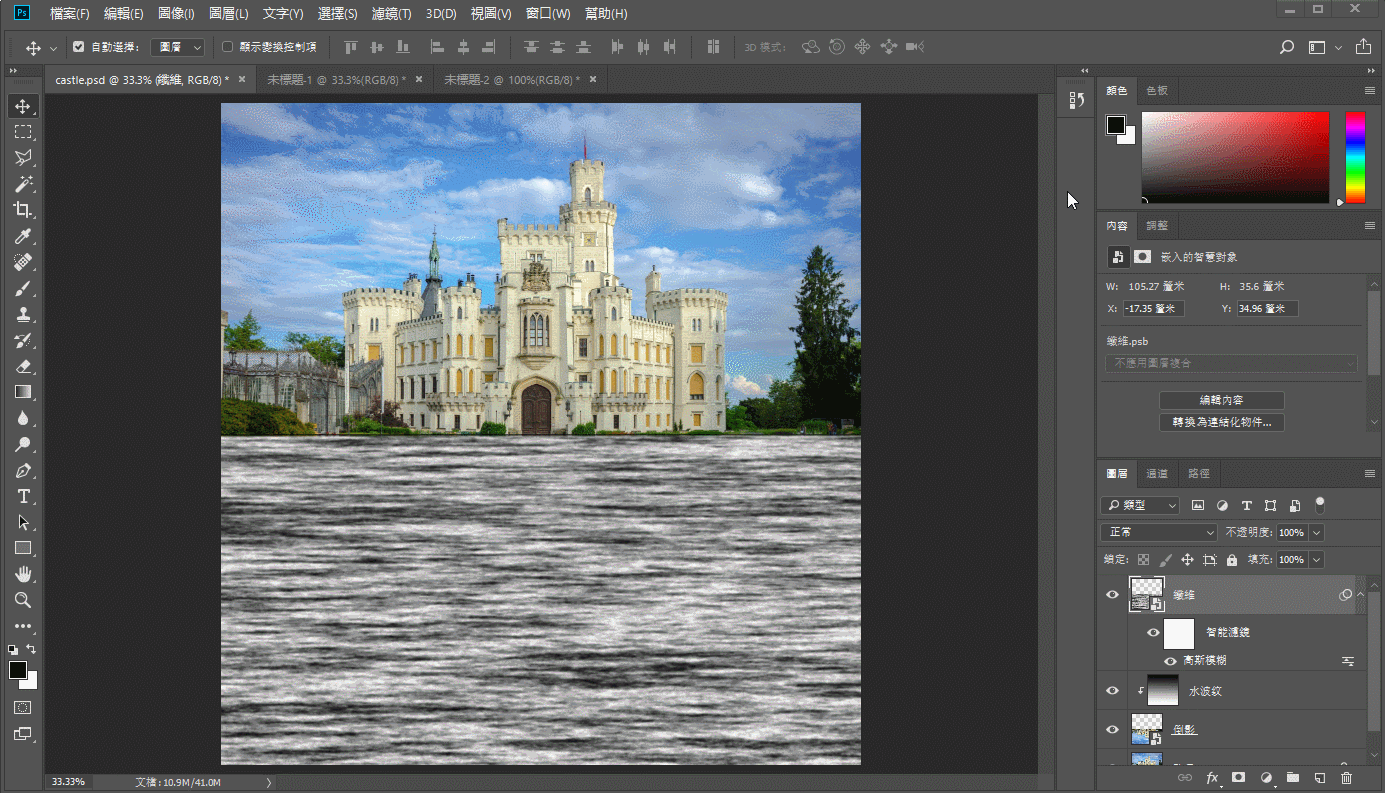This screenshot has width=1385, height=793.
Task: Click the rainbow hue slider strip
Action: pyautogui.click(x=1354, y=157)
